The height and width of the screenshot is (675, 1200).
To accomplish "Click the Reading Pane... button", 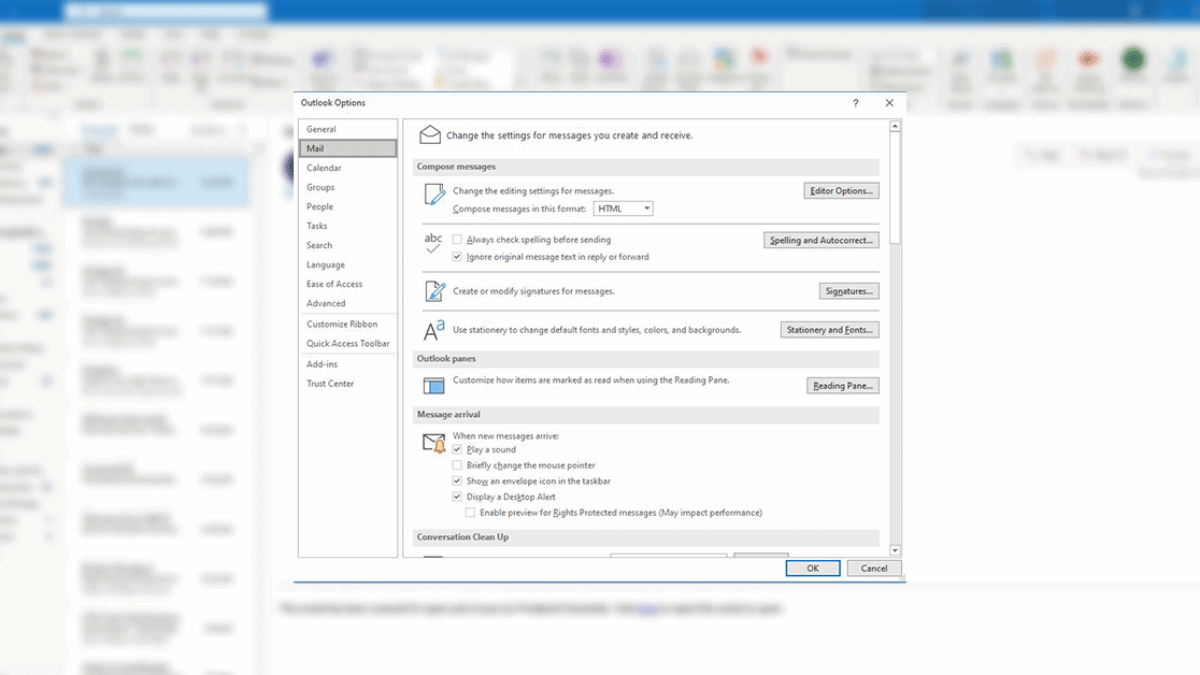I will click(843, 386).
